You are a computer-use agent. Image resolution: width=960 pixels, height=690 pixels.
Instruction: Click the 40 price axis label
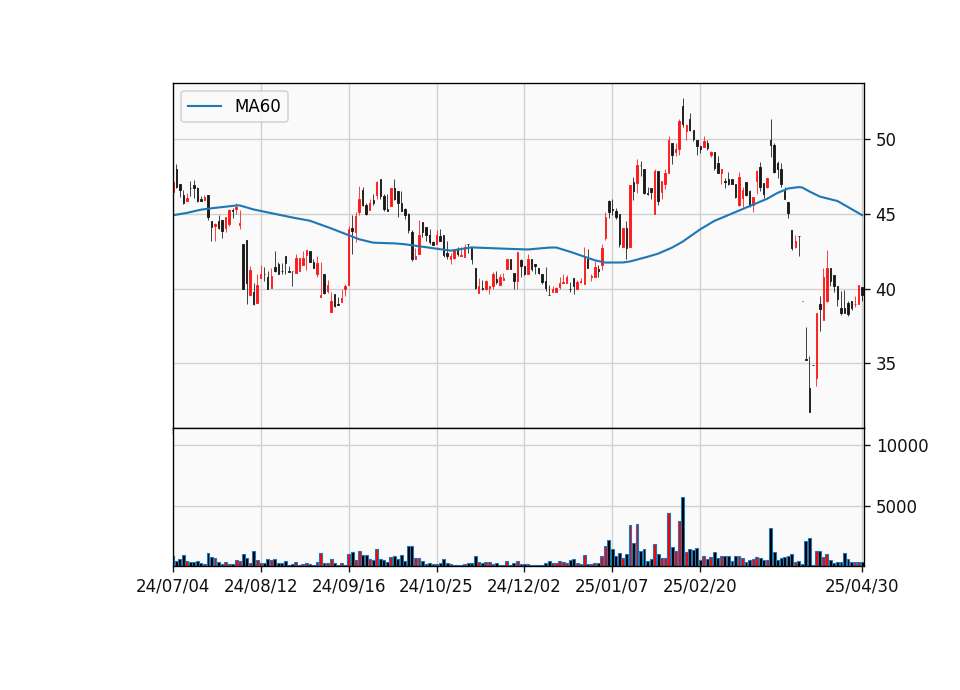(885, 290)
